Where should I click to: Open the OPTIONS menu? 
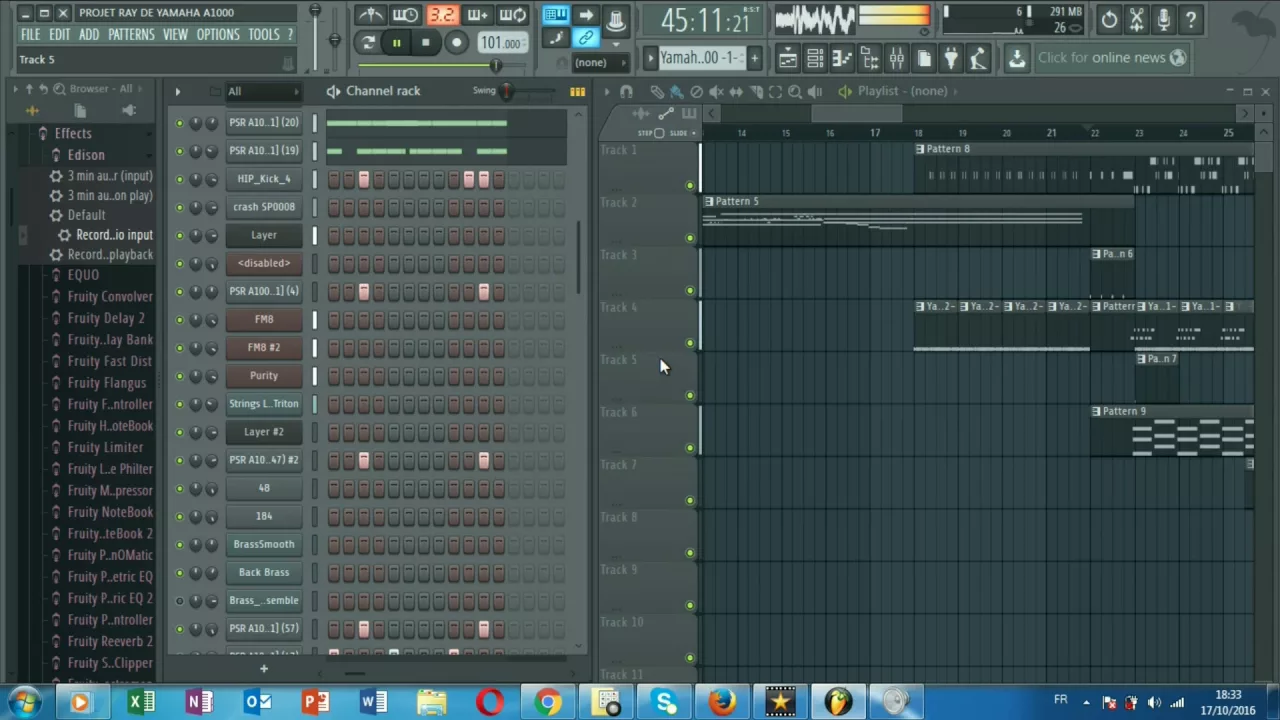coord(218,35)
